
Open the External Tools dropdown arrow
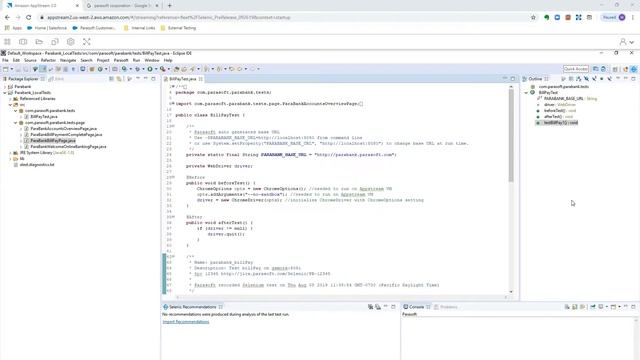(x=169, y=69)
